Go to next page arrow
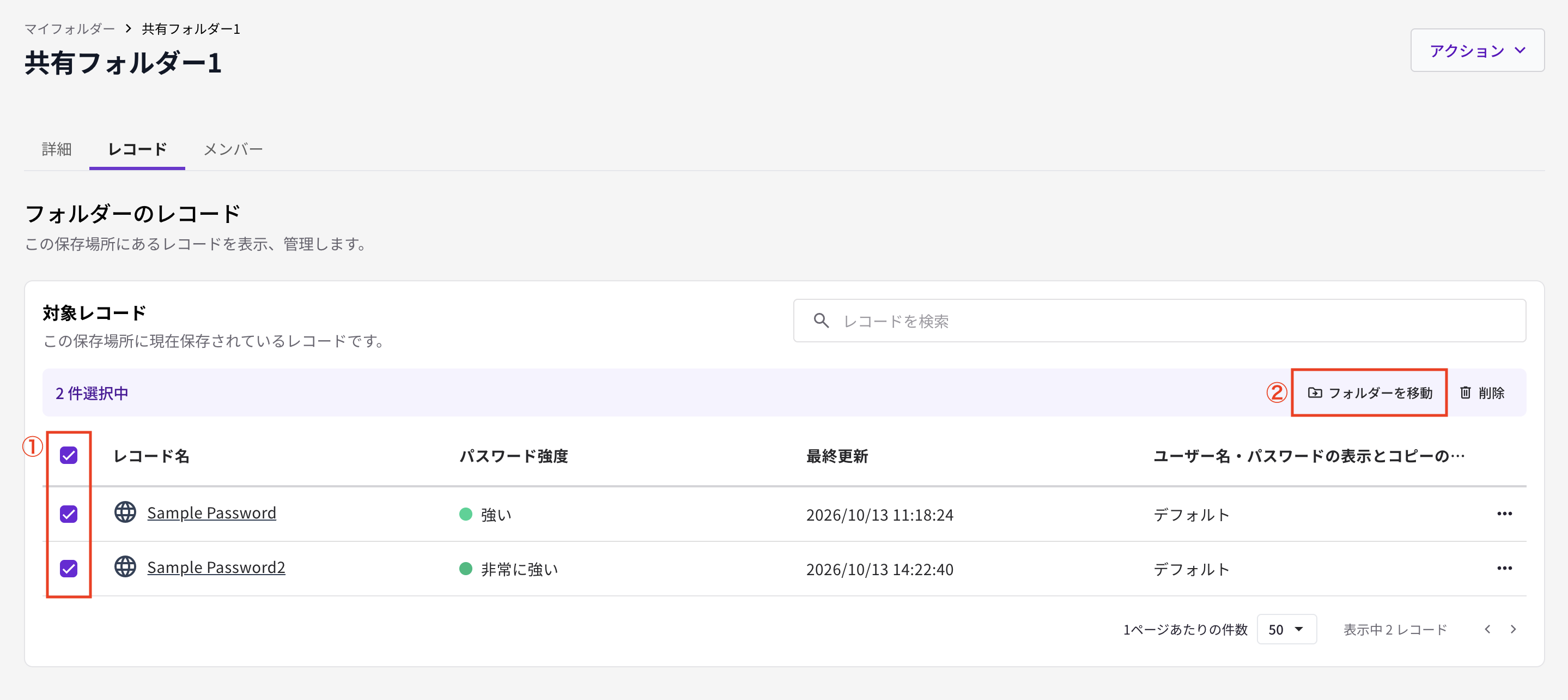Image resolution: width=1568 pixels, height=700 pixels. (x=1513, y=629)
